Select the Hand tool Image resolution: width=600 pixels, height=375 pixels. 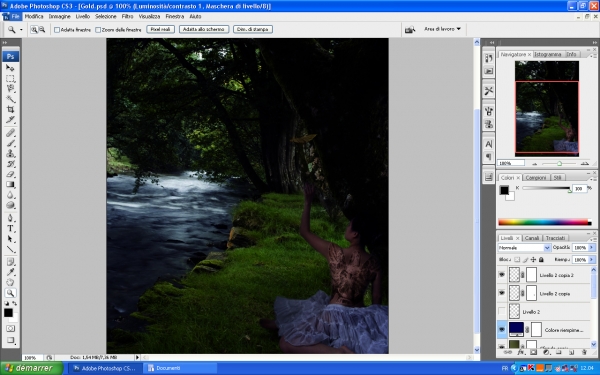[10, 283]
